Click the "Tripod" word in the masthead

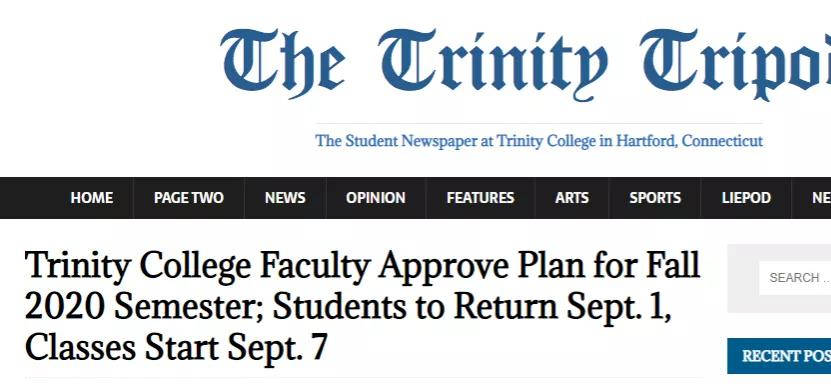[x=736, y=64]
